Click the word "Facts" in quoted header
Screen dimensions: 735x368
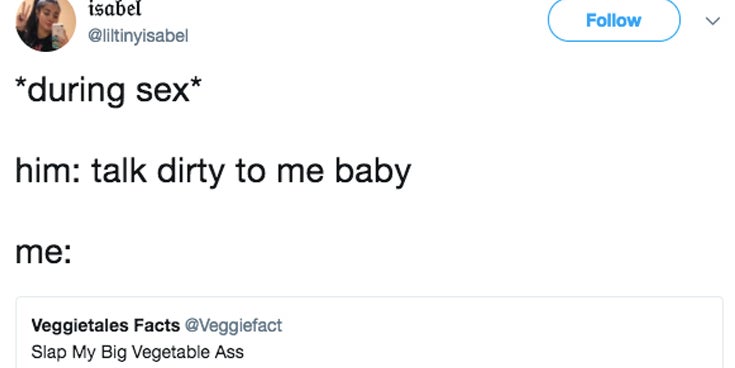coord(157,325)
